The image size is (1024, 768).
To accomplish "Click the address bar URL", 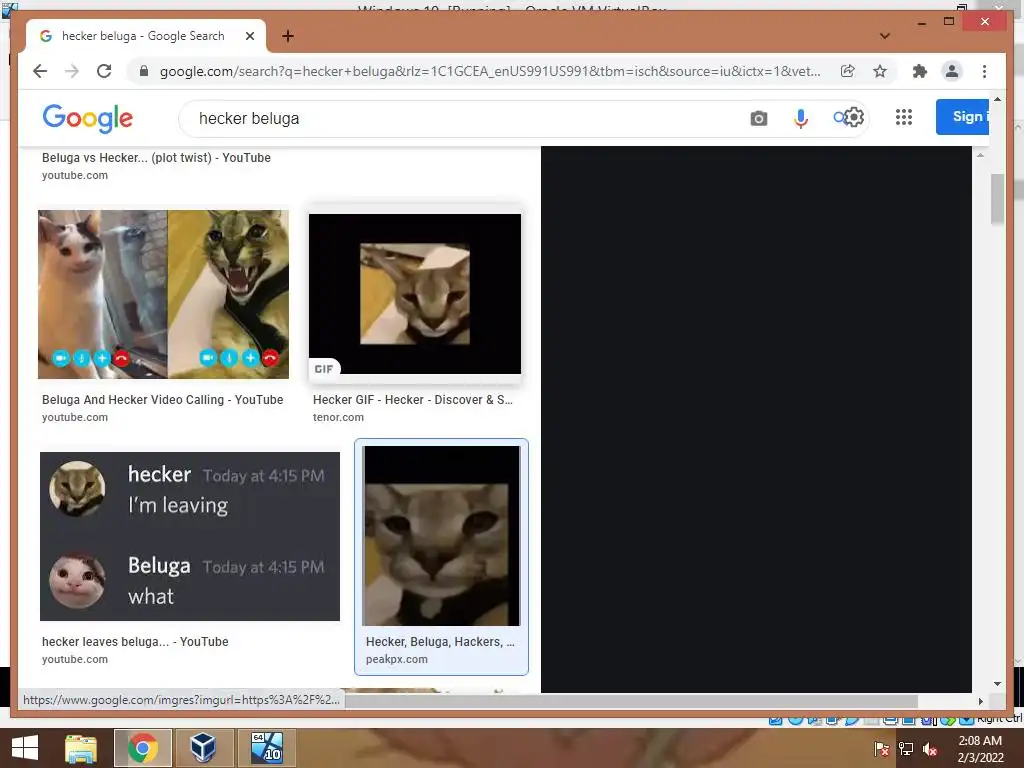I will click(490, 71).
